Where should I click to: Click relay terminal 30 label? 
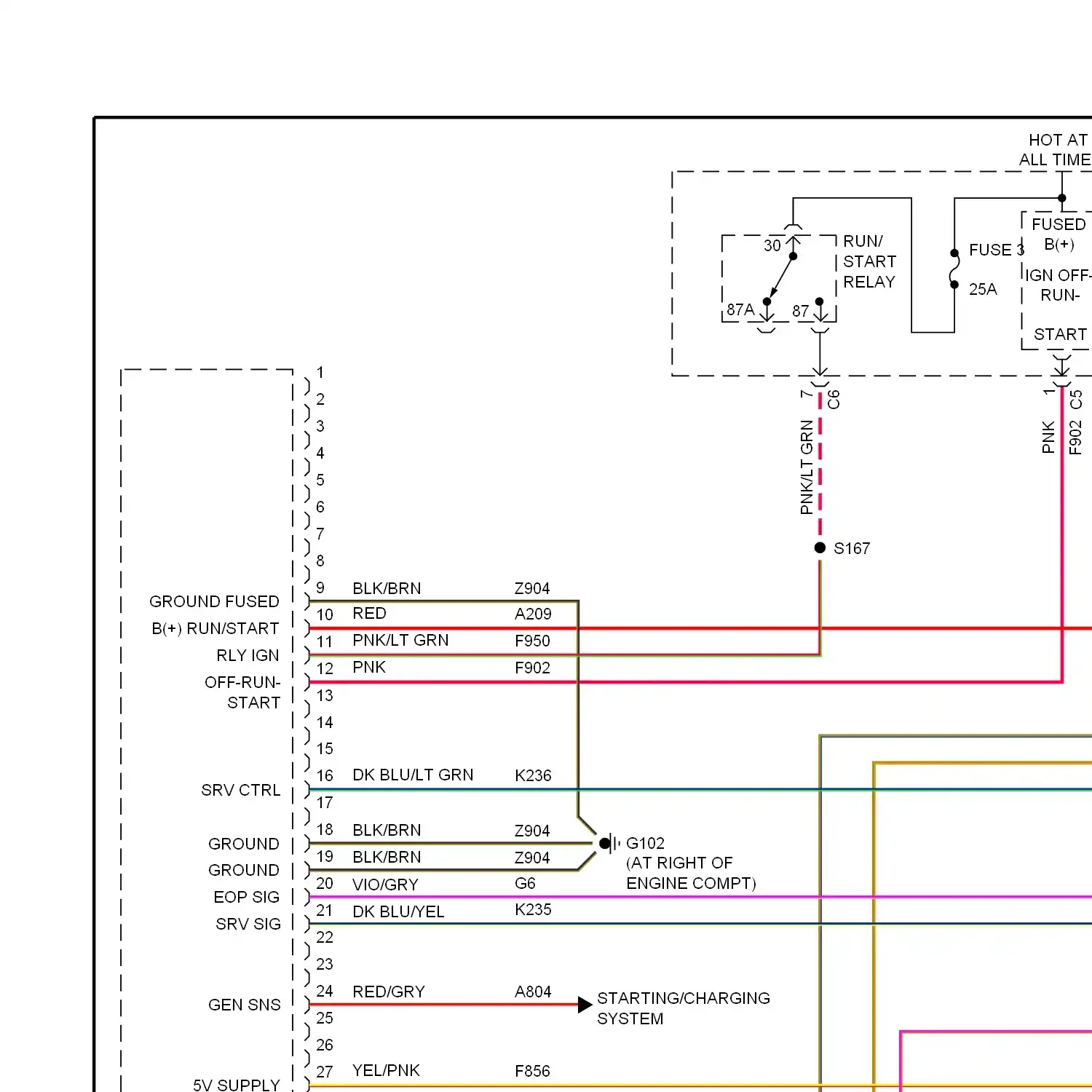pos(772,245)
